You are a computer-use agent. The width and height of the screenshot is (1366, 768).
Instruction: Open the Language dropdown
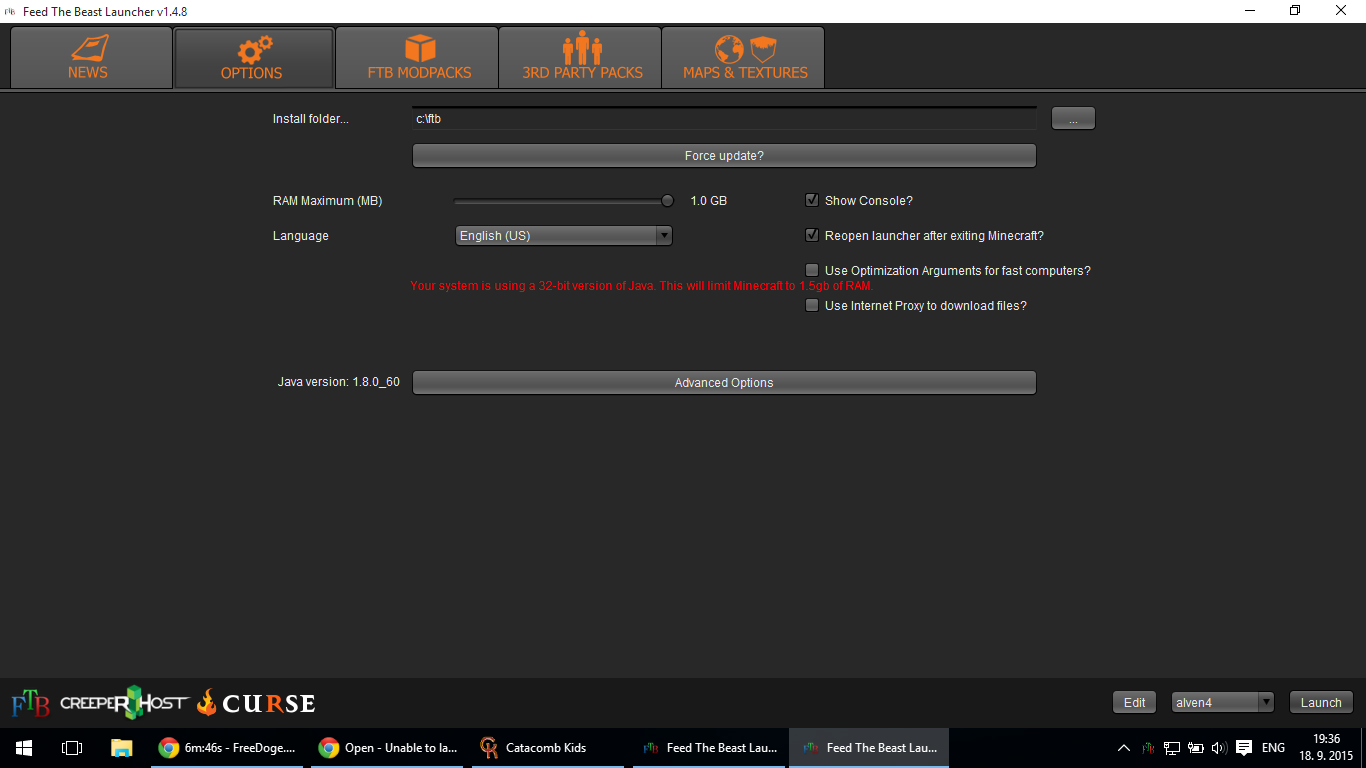click(x=564, y=236)
